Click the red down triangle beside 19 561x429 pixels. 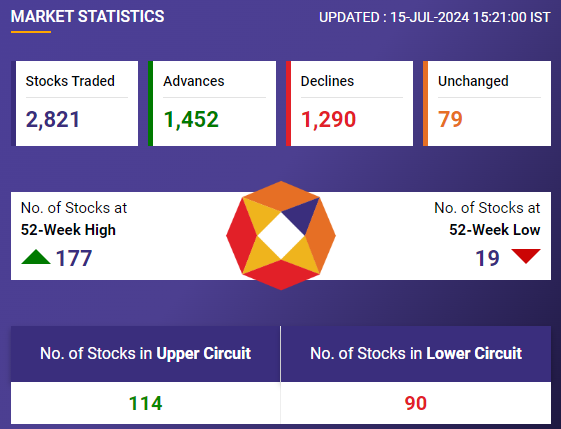pyautogui.click(x=526, y=256)
